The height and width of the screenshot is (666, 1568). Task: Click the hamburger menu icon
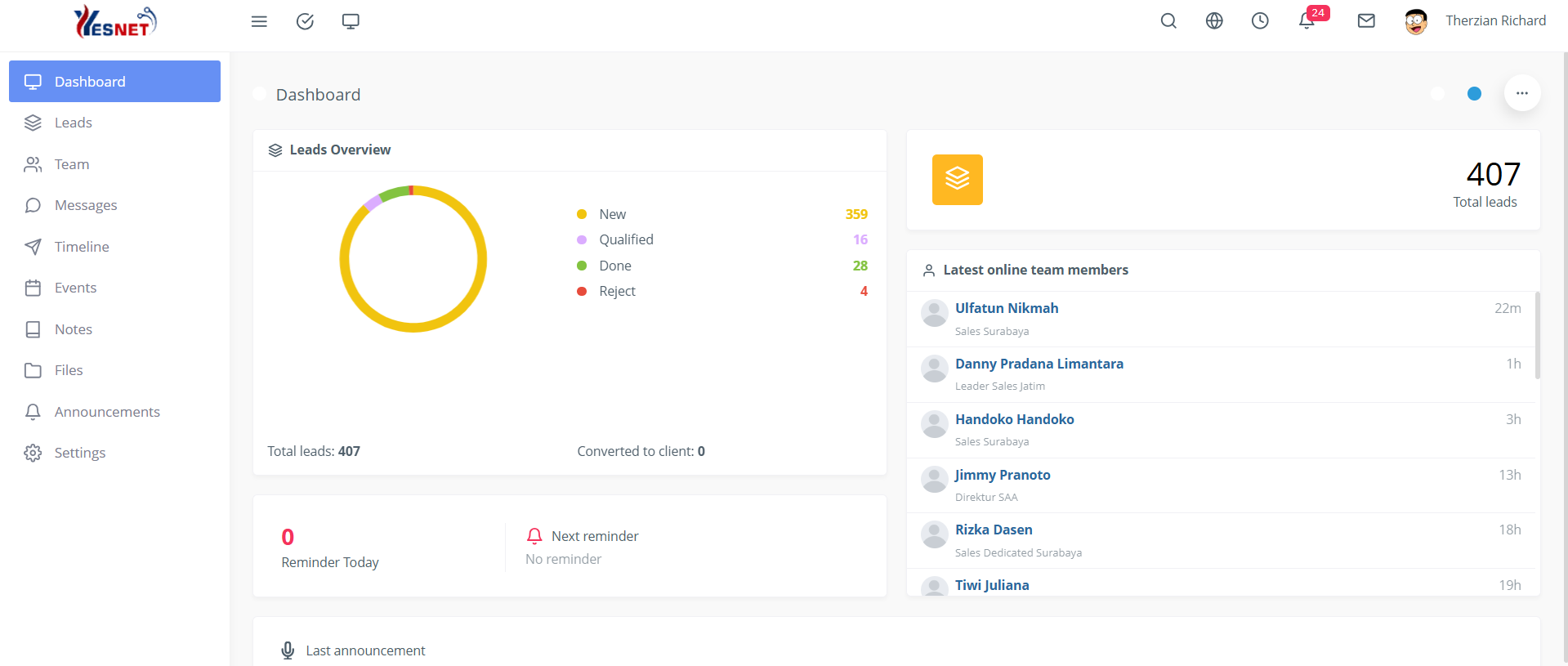(x=259, y=21)
